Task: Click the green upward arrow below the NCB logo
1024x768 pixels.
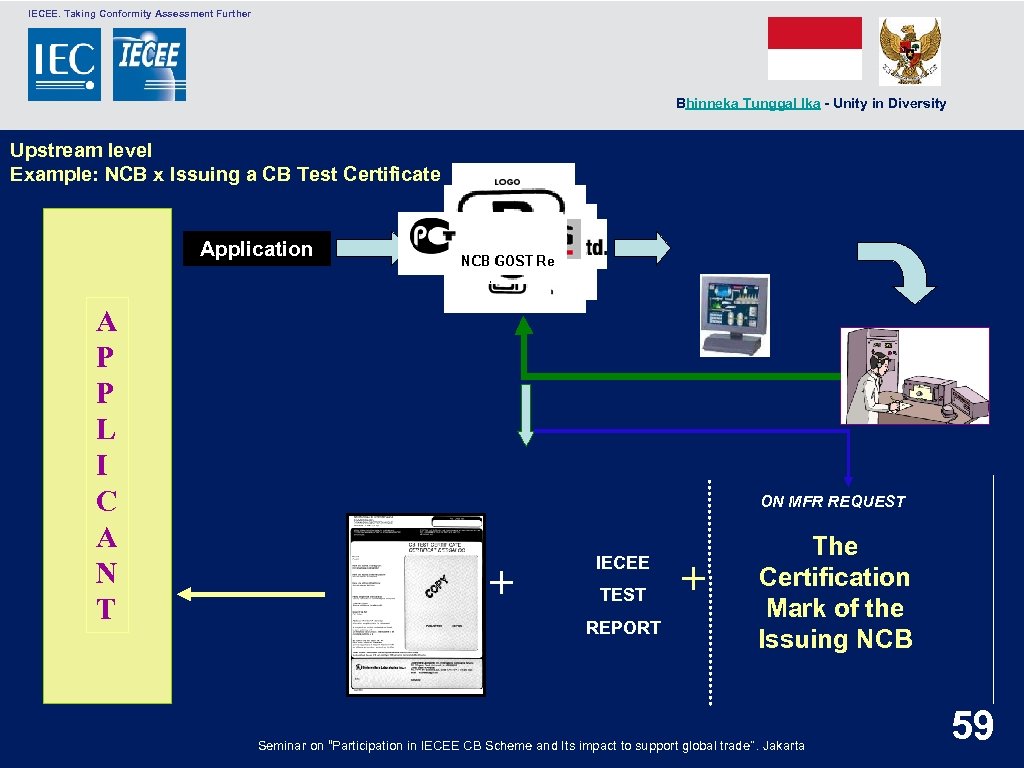Action: tap(524, 346)
